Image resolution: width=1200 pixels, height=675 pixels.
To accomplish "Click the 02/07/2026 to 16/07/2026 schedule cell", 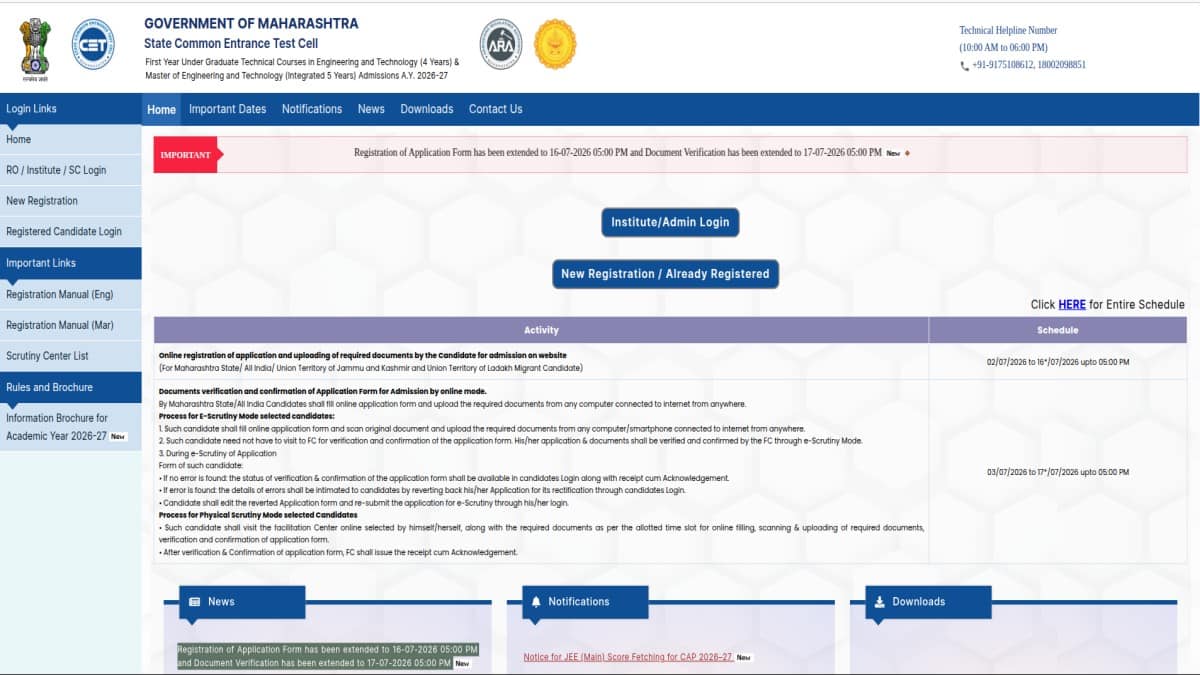I will tap(1058, 362).
